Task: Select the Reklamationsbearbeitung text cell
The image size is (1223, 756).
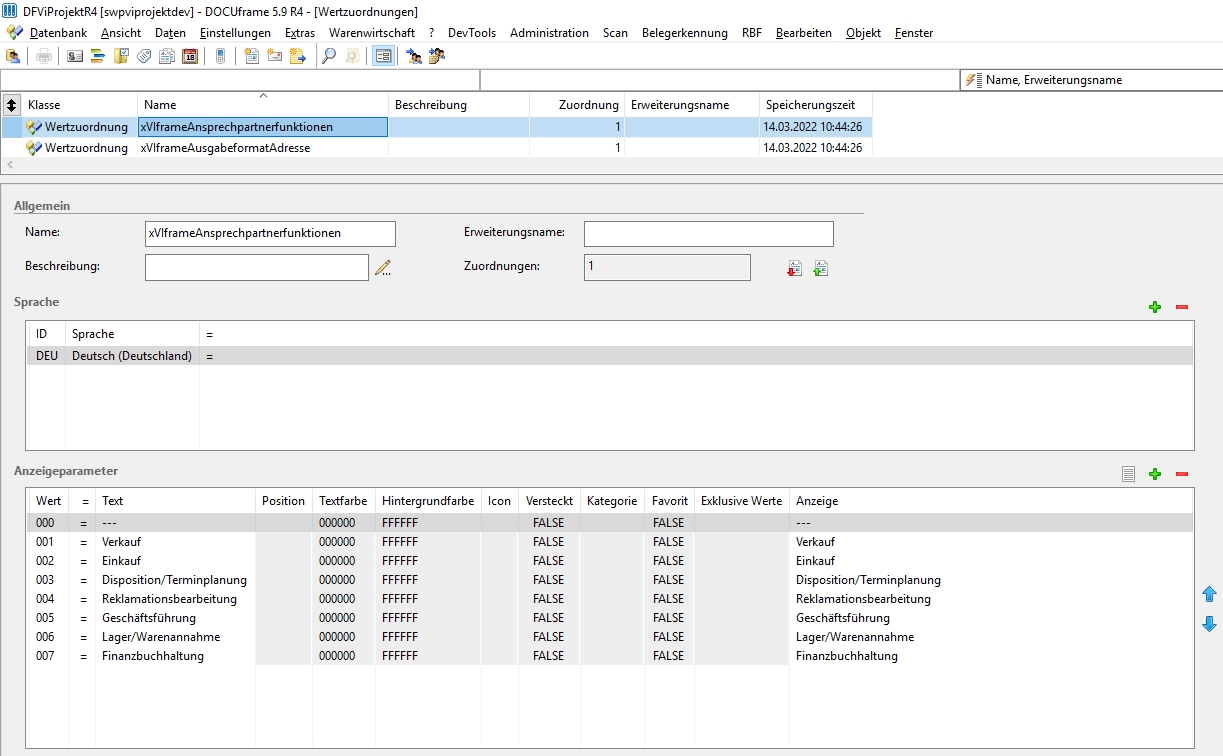Action: [176, 599]
